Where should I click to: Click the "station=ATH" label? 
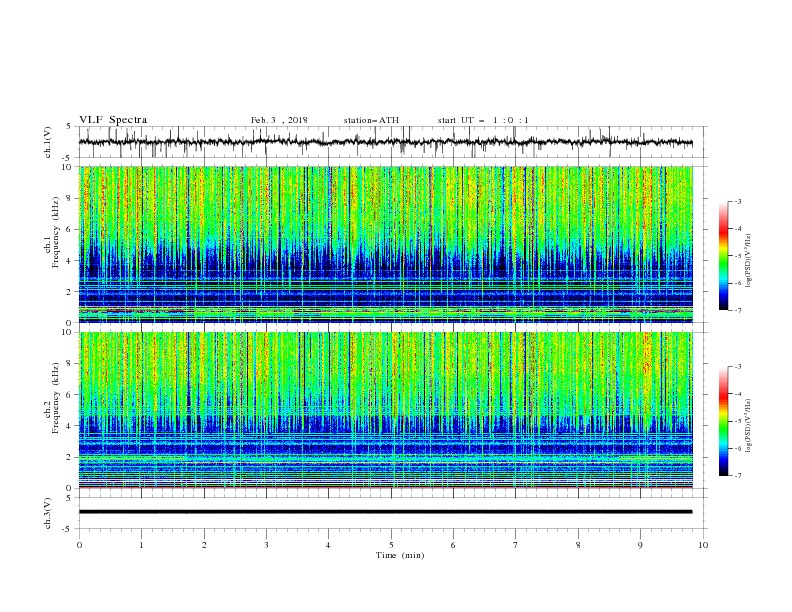point(371,120)
